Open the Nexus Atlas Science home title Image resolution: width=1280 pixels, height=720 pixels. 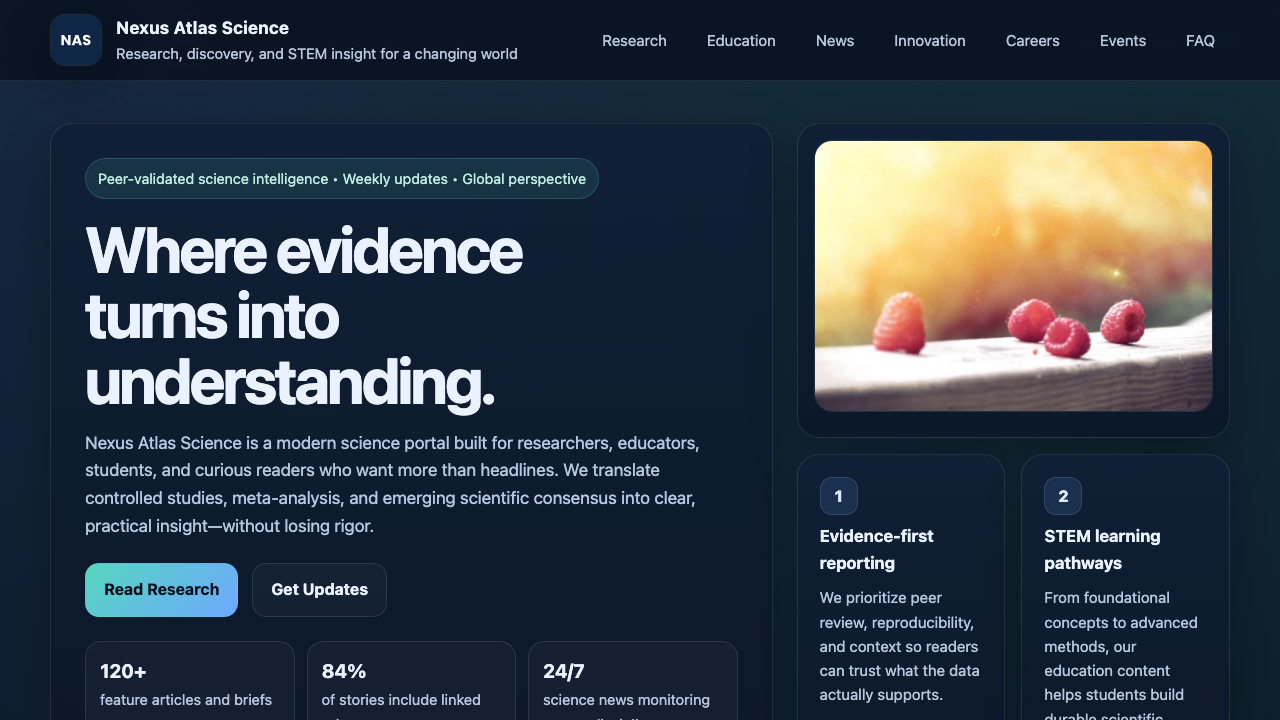click(202, 28)
